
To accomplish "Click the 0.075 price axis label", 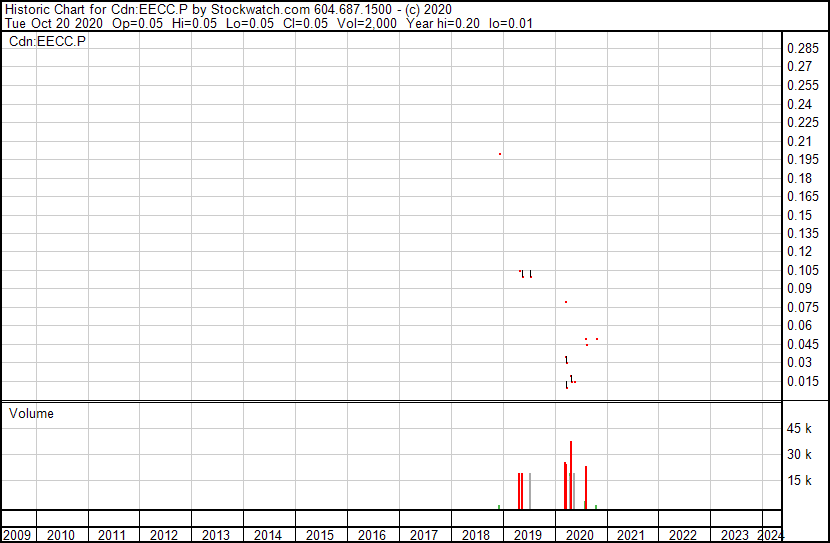I will (x=802, y=307).
